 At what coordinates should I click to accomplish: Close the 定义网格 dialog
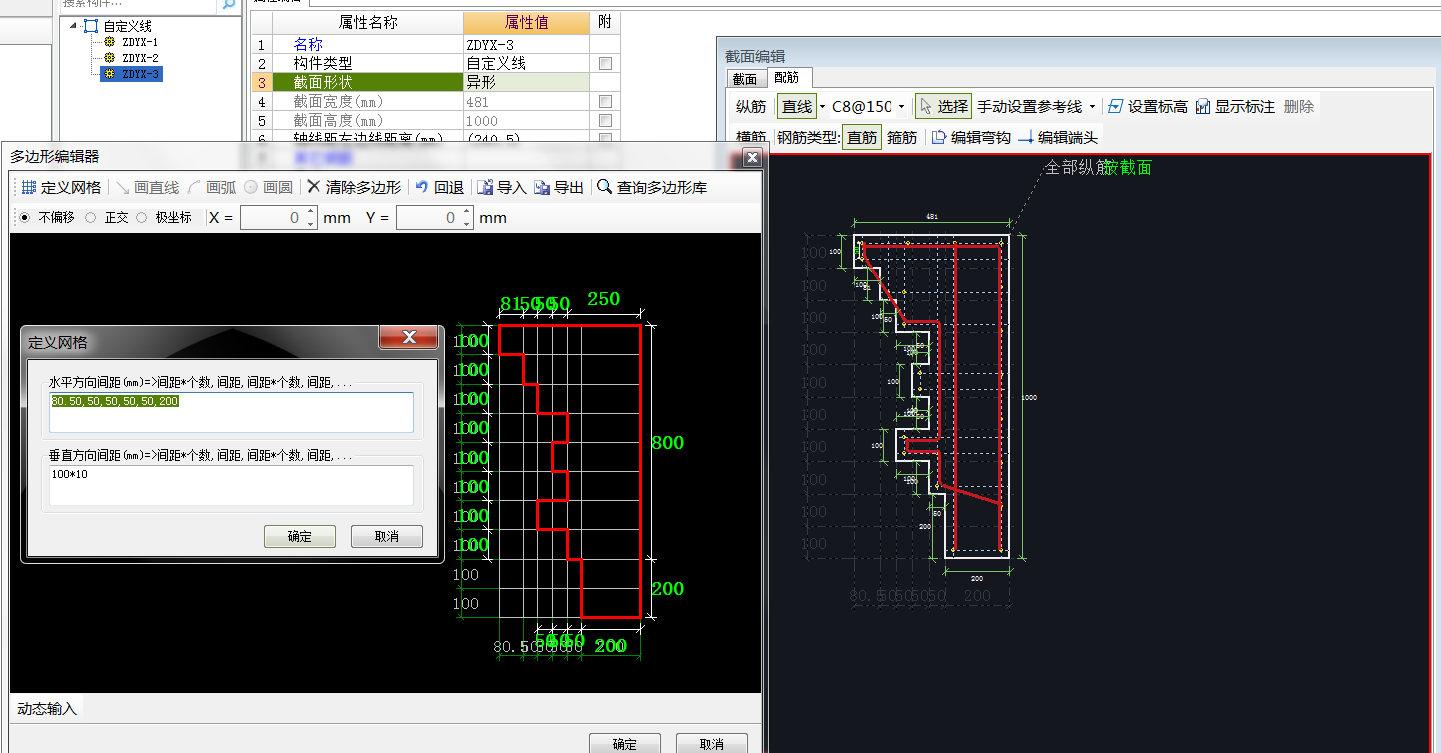(x=409, y=338)
